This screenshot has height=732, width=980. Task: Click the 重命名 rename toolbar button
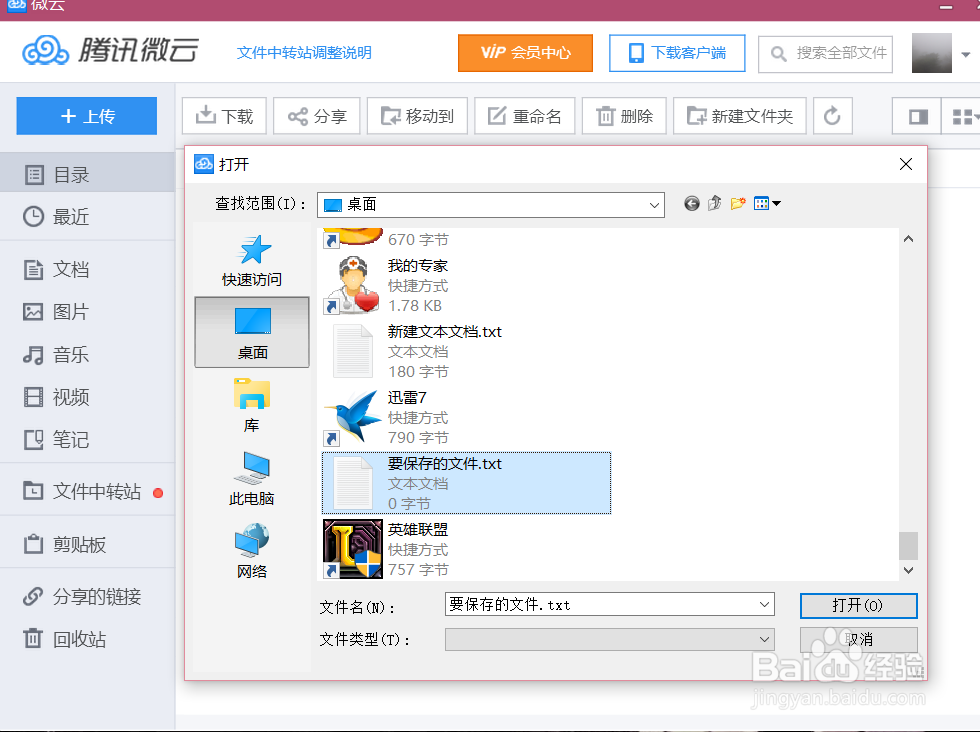[525, 116]
